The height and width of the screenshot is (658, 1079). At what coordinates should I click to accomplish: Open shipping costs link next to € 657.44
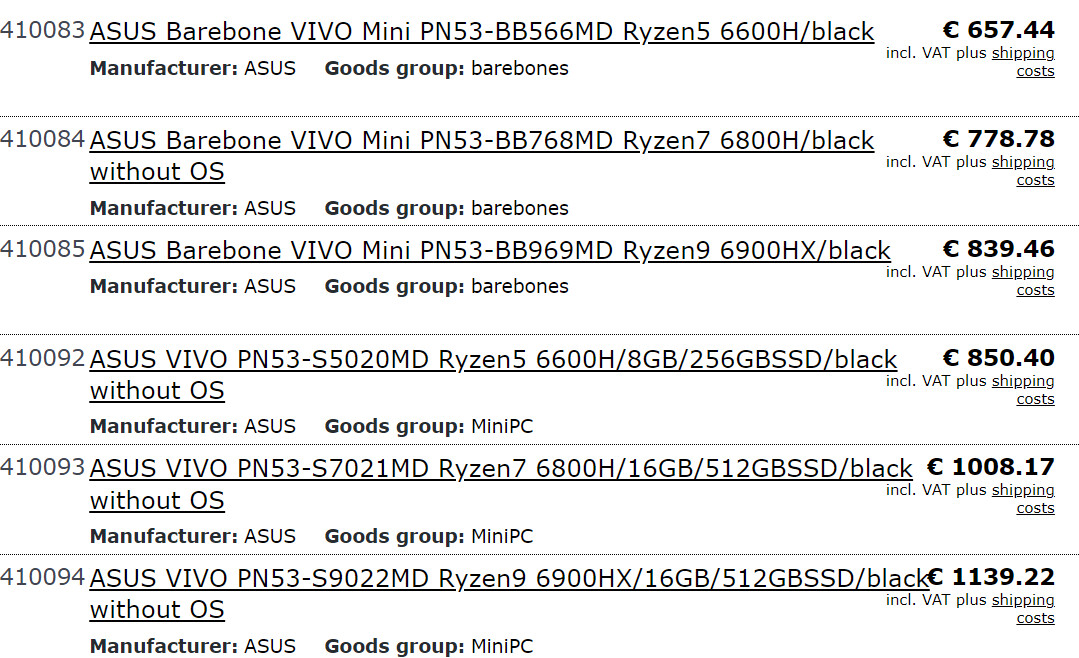click(1023, 52)
